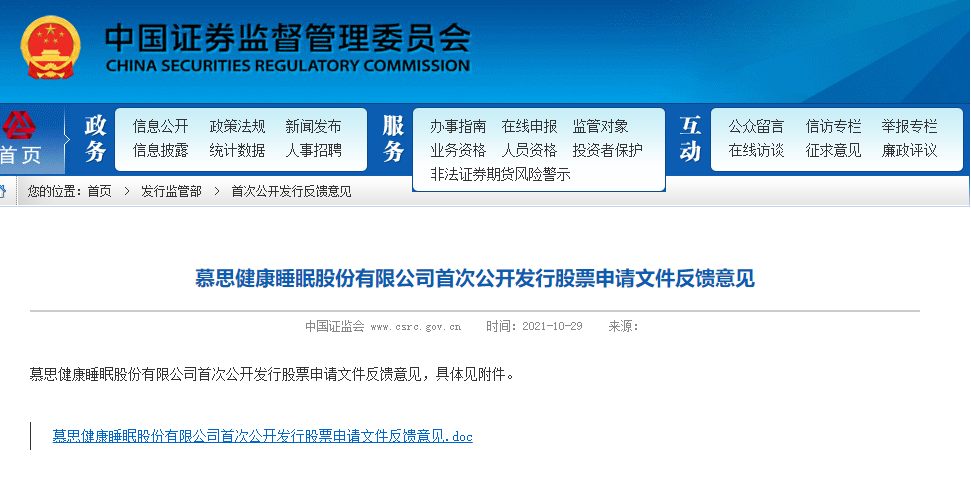
Task: Open 政策法规 menu item
Action: click(237, 127)
